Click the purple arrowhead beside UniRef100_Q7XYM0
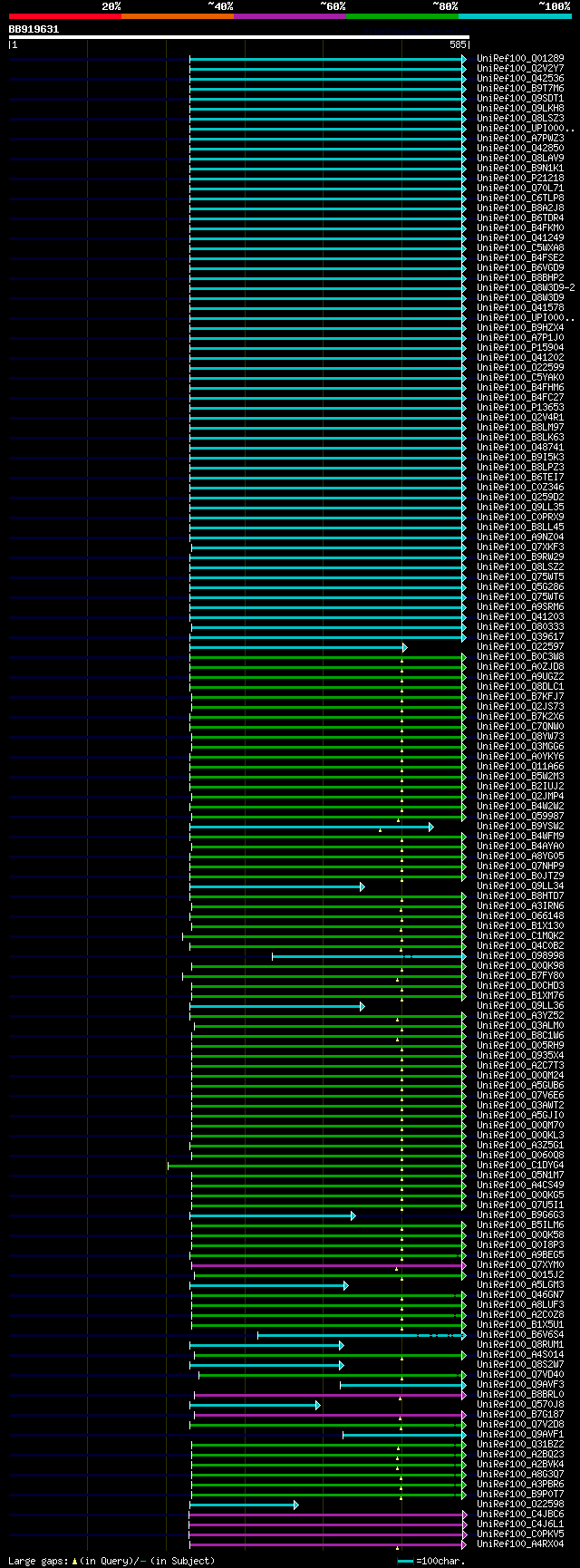The height and width of the screenshot is (1568, 580). [464, 1265]
